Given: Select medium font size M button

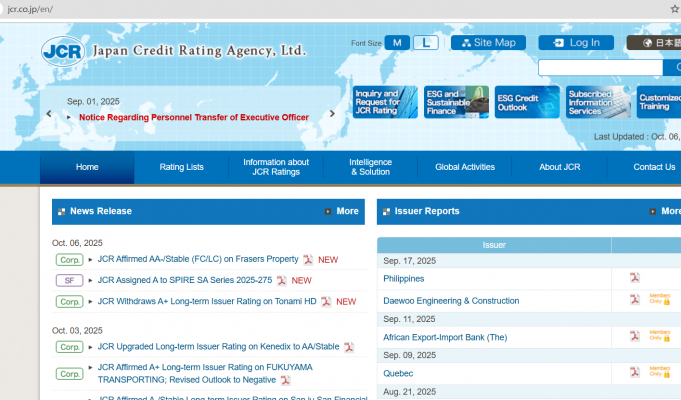Looking at the screenshot, I should (x=397, y=43).
